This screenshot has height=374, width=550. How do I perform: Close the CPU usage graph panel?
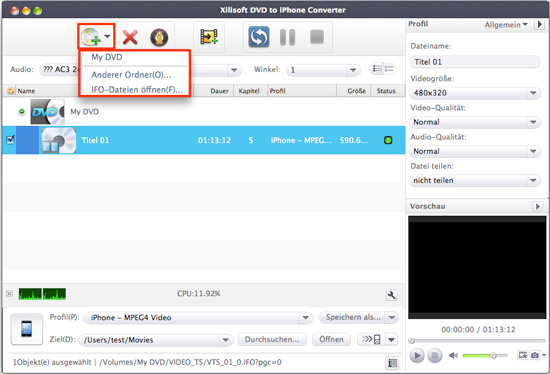10,294
